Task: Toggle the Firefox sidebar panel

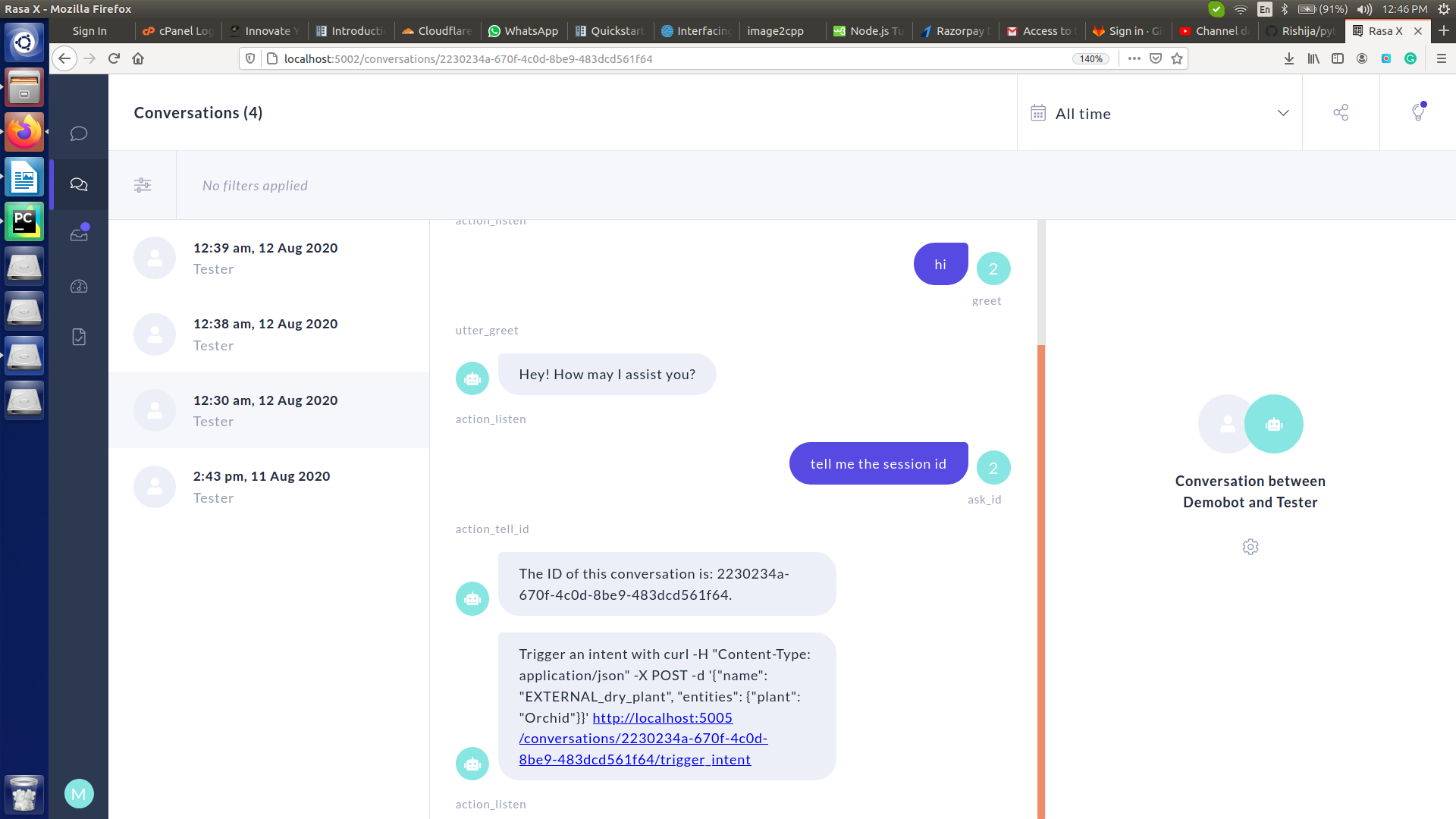Action: point(1337,58)
